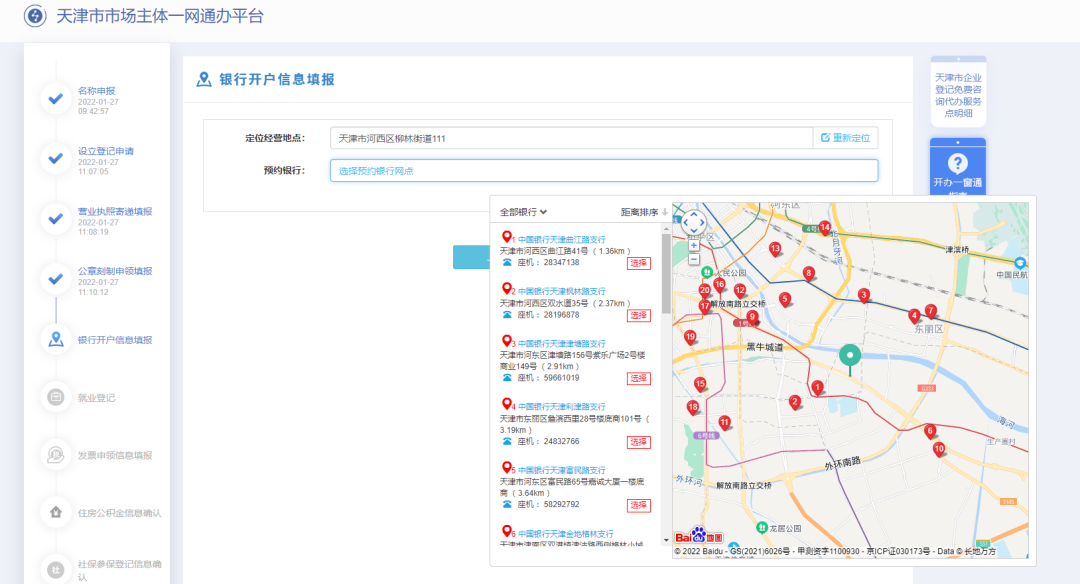Click the bank list vertical scrollbar thumb
The height and width of the screenshot is (584, 1080).
coord(666,273)
